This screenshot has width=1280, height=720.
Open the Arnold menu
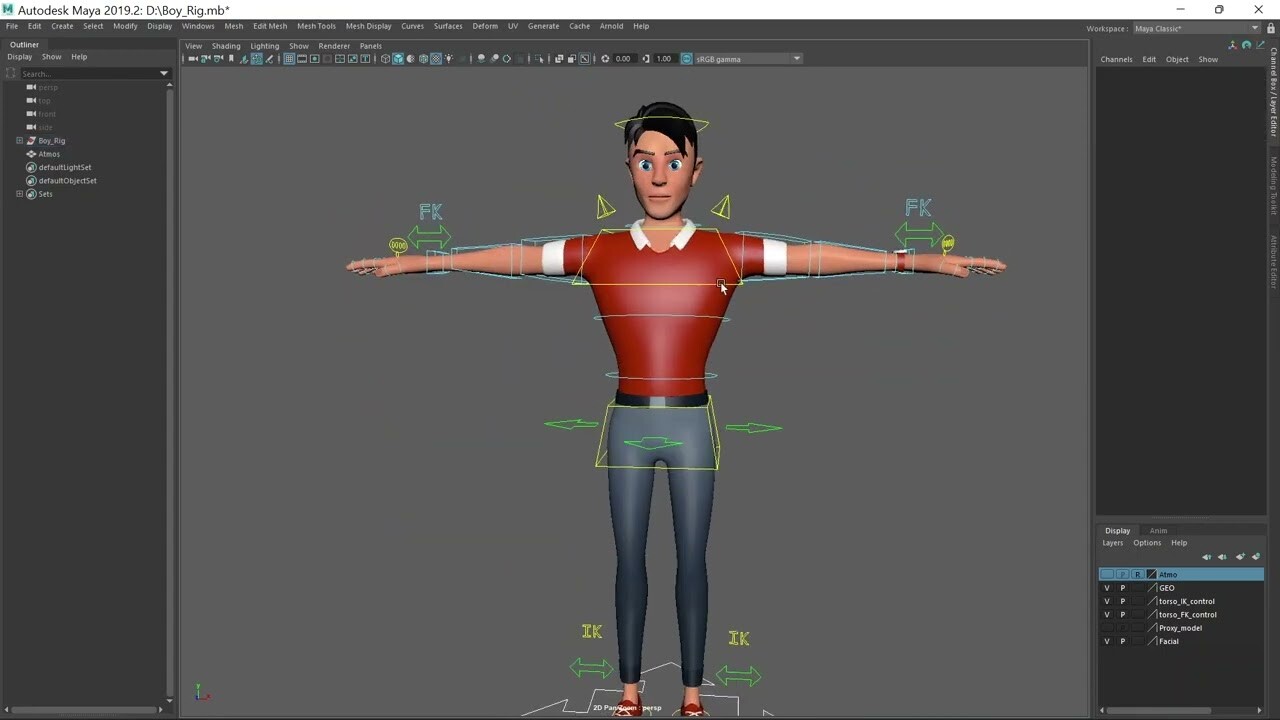pos(611,26)
